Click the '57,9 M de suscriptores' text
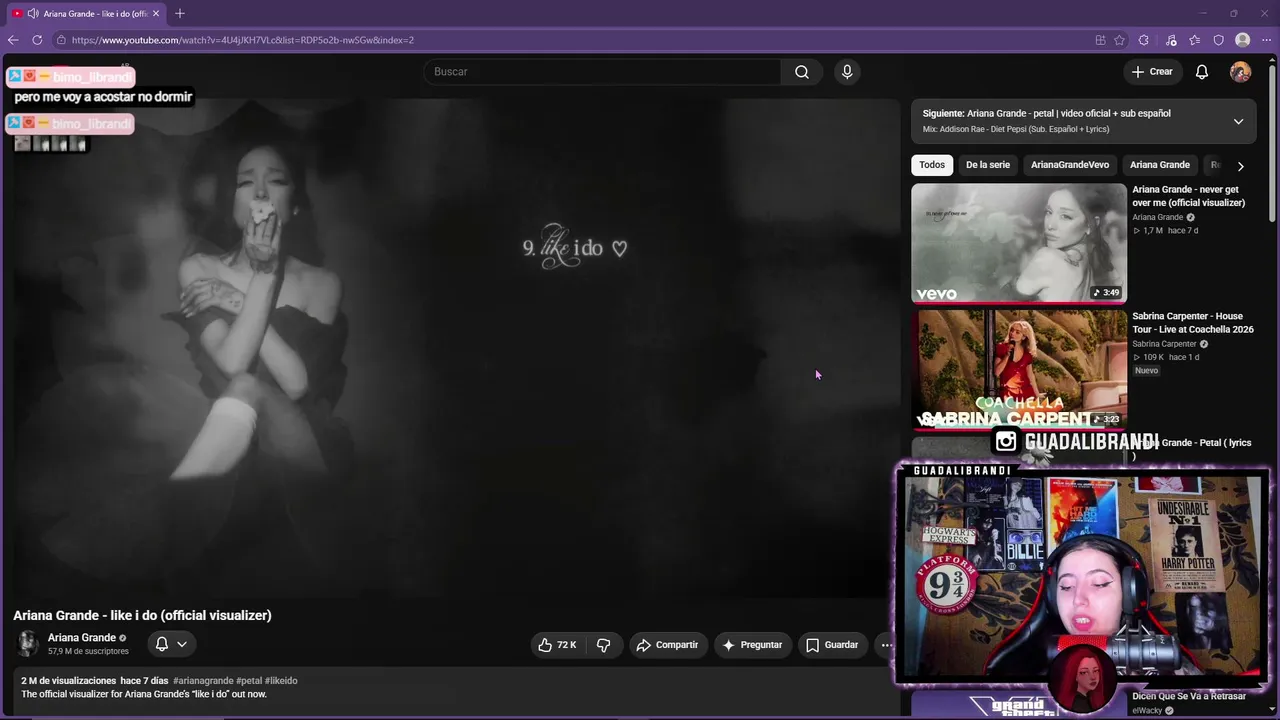 point(88,651)
